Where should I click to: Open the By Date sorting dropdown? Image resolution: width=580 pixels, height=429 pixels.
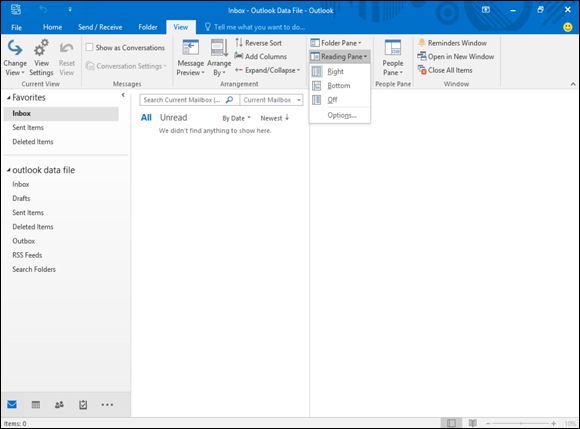click(x=236, y=118)
